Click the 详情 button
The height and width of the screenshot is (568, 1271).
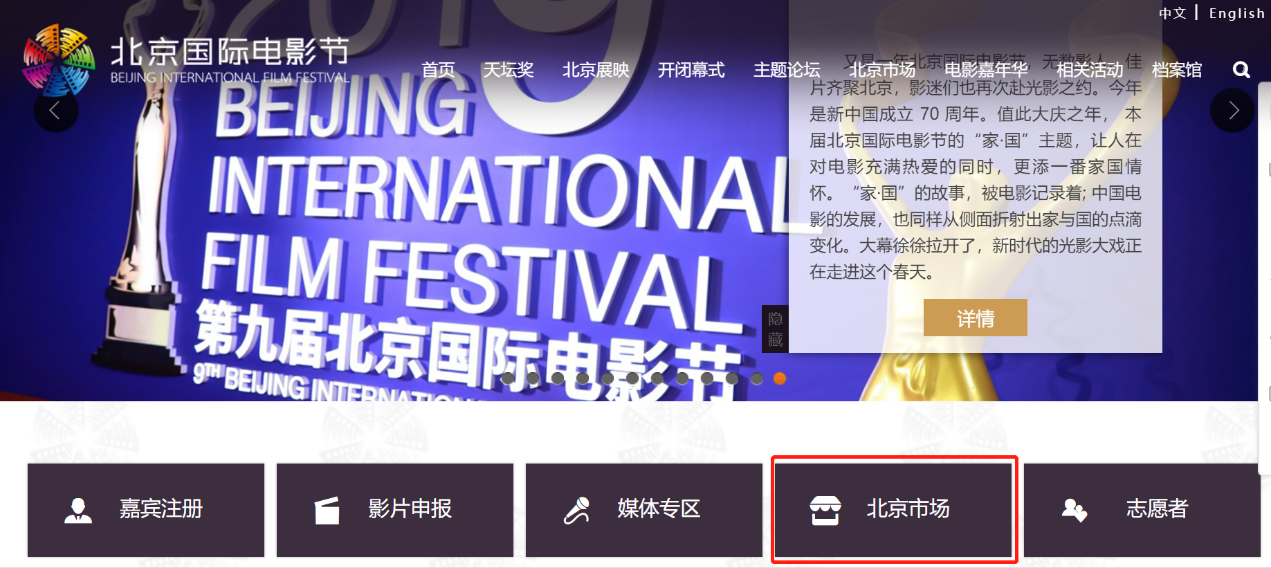click(x=976, y=318)
